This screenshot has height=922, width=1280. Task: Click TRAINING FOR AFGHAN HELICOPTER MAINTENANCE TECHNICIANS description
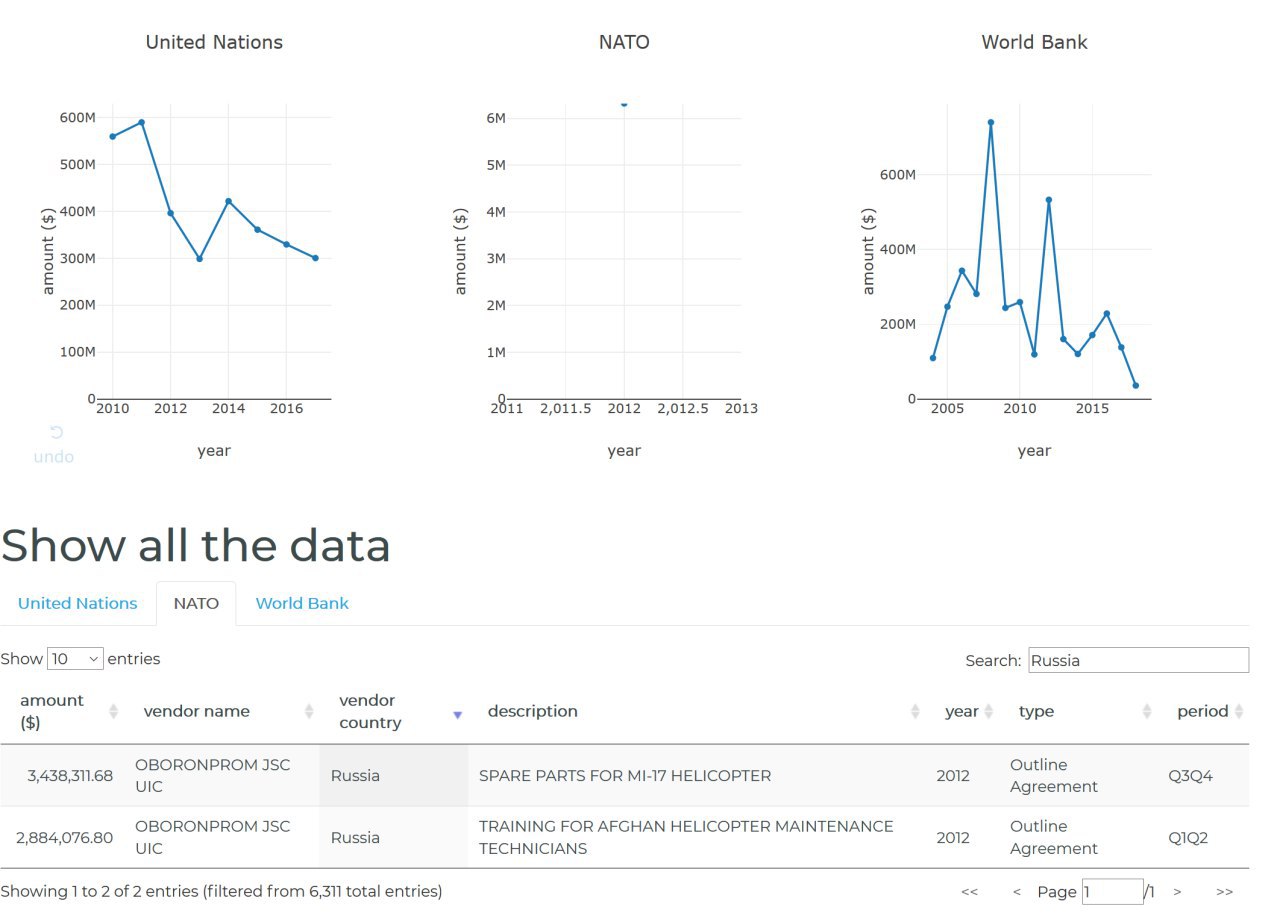pyautogui.click(x=686, y=837)
